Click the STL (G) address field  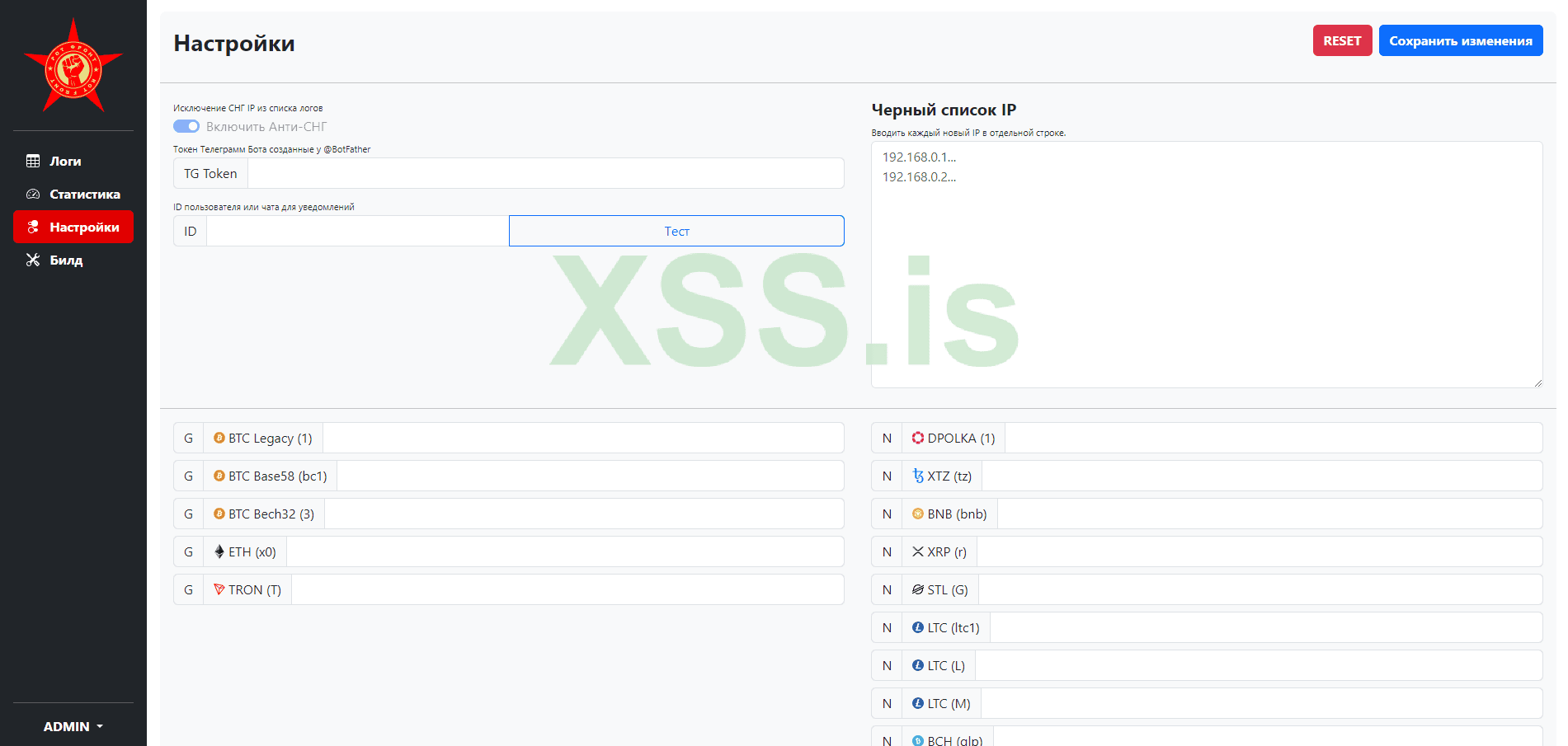pos(1260,589)
